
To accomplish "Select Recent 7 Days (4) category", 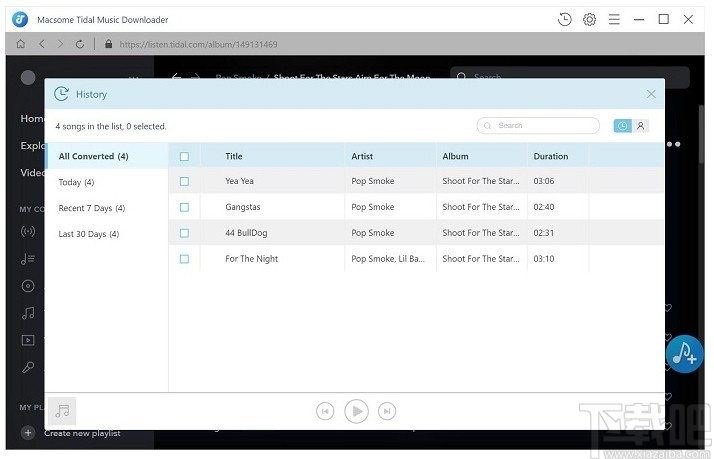I will point(107,208).
